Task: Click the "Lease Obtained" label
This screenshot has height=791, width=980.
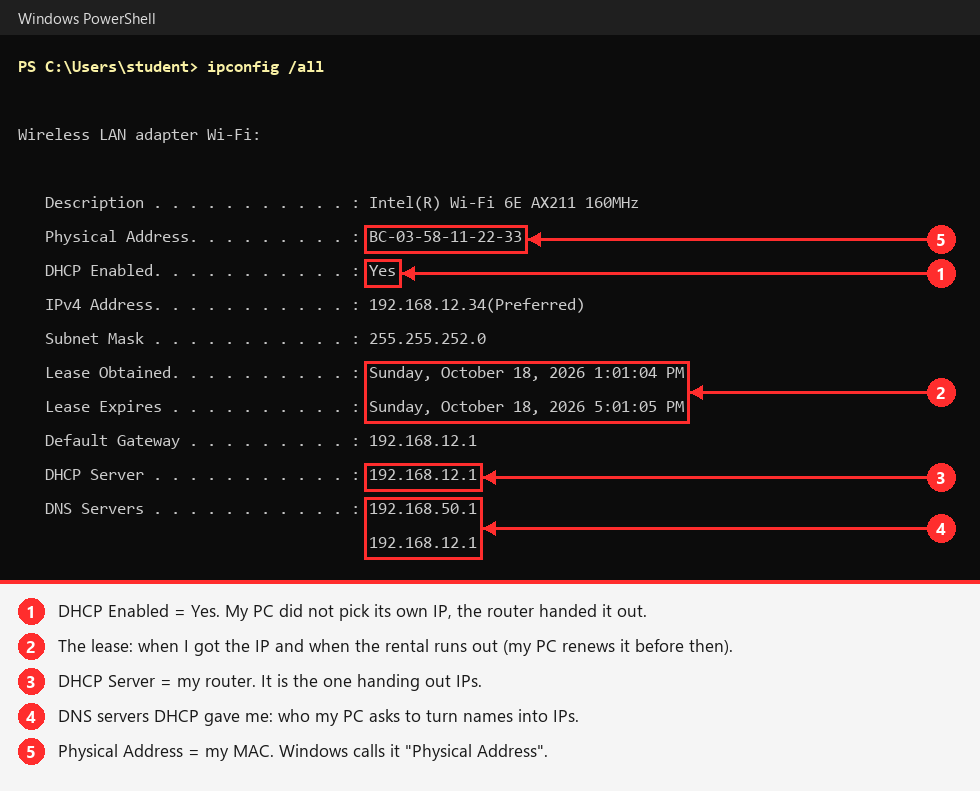Action: coord(108,373)
